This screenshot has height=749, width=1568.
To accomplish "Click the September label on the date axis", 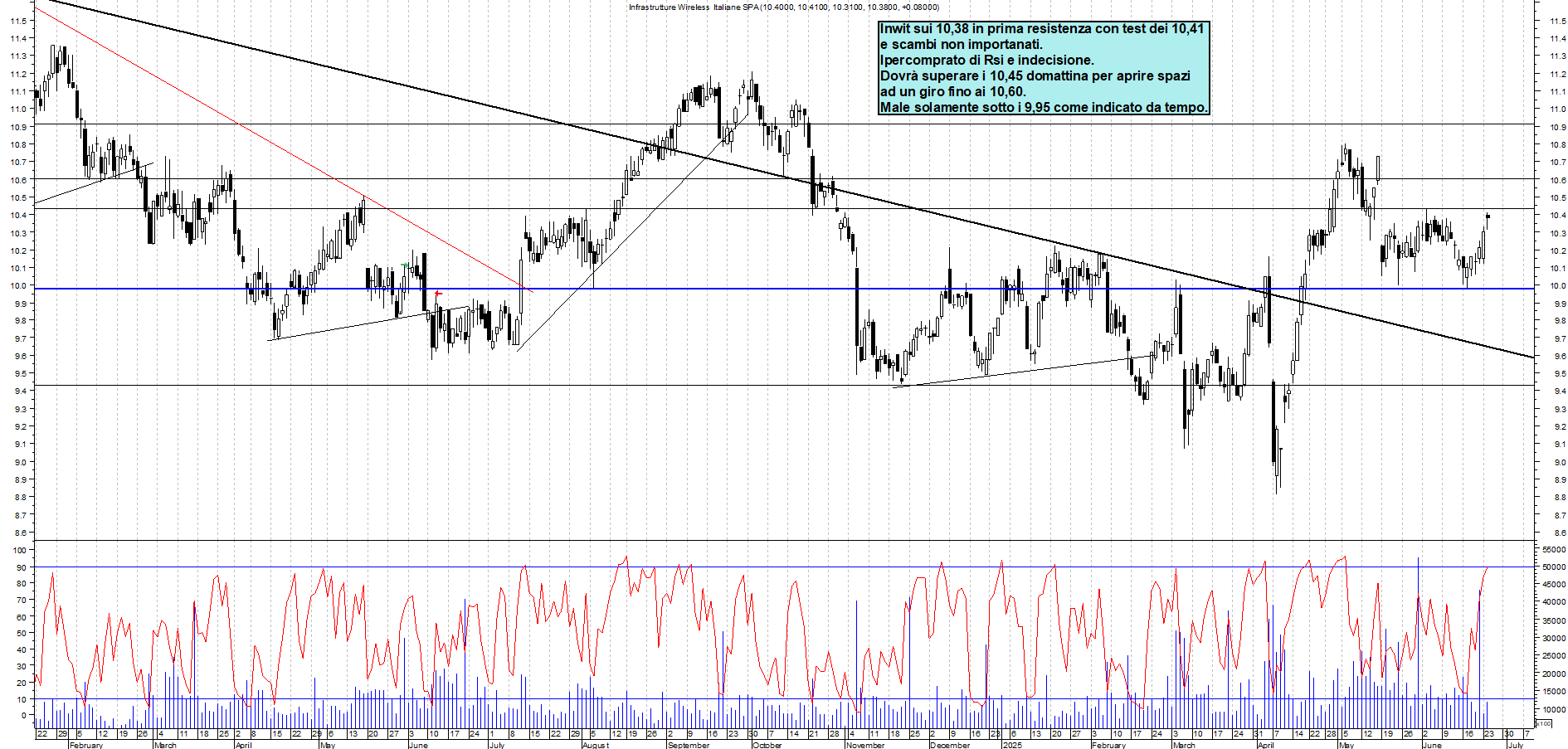I will (688, 745).
